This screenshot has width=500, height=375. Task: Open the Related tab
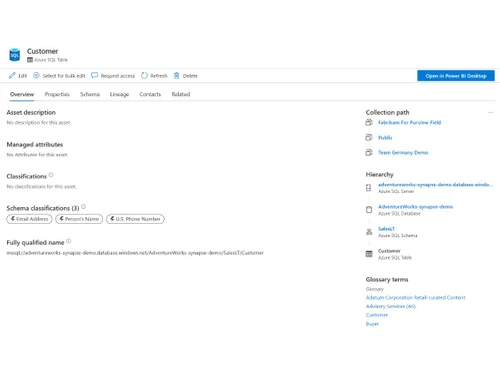click(181, 94)
